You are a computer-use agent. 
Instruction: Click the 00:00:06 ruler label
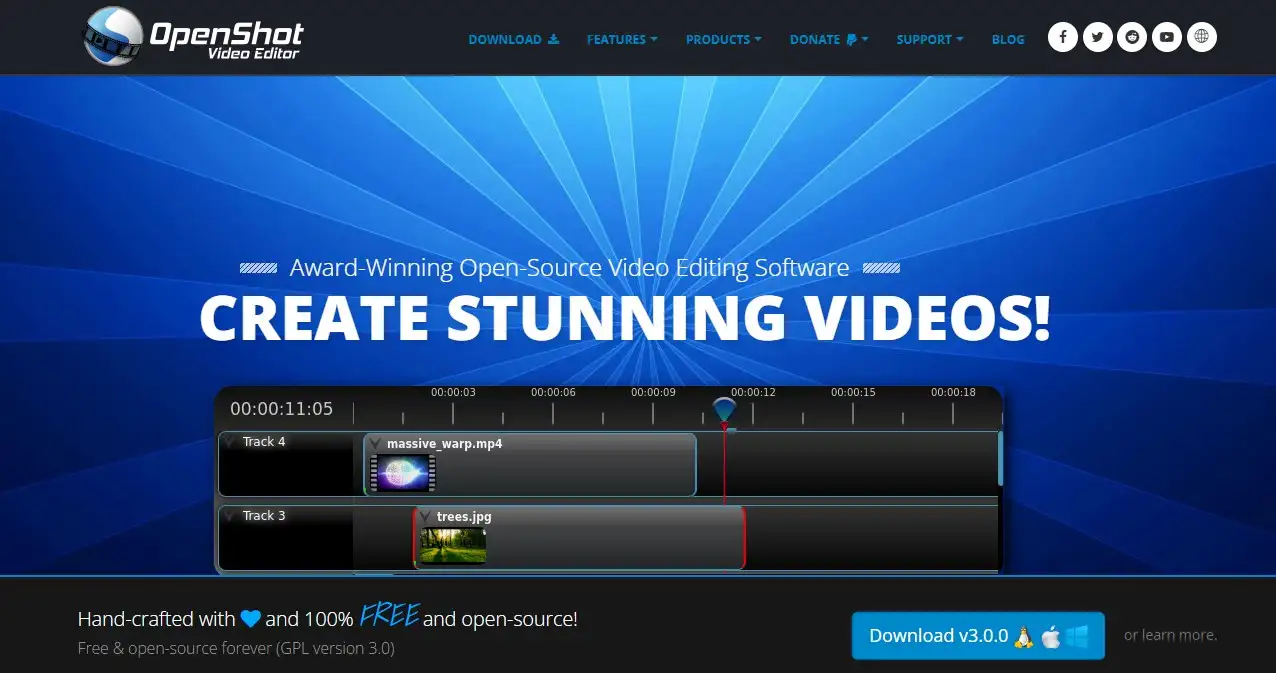[553, 392]
